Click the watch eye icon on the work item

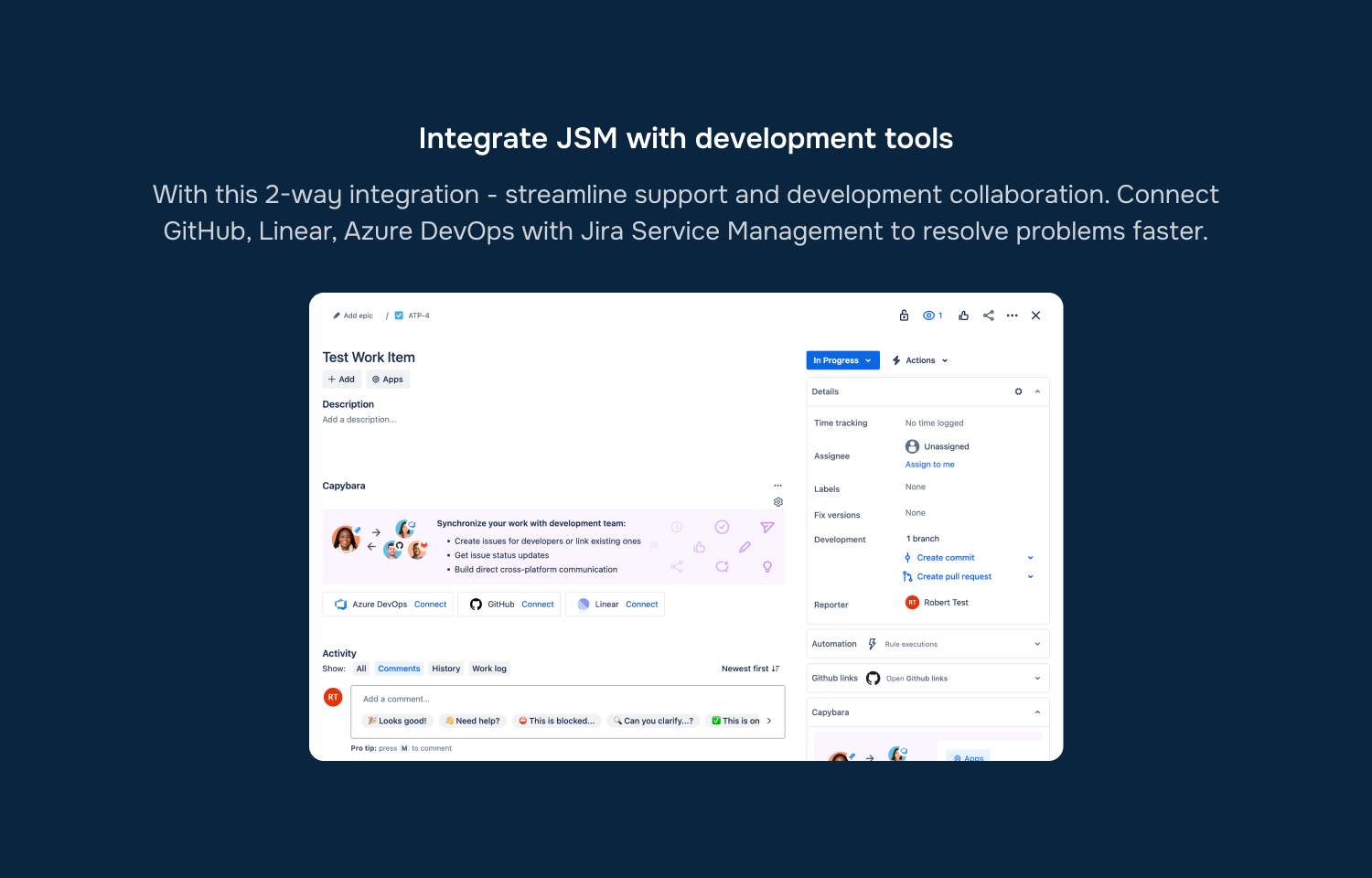coord(928,315)
